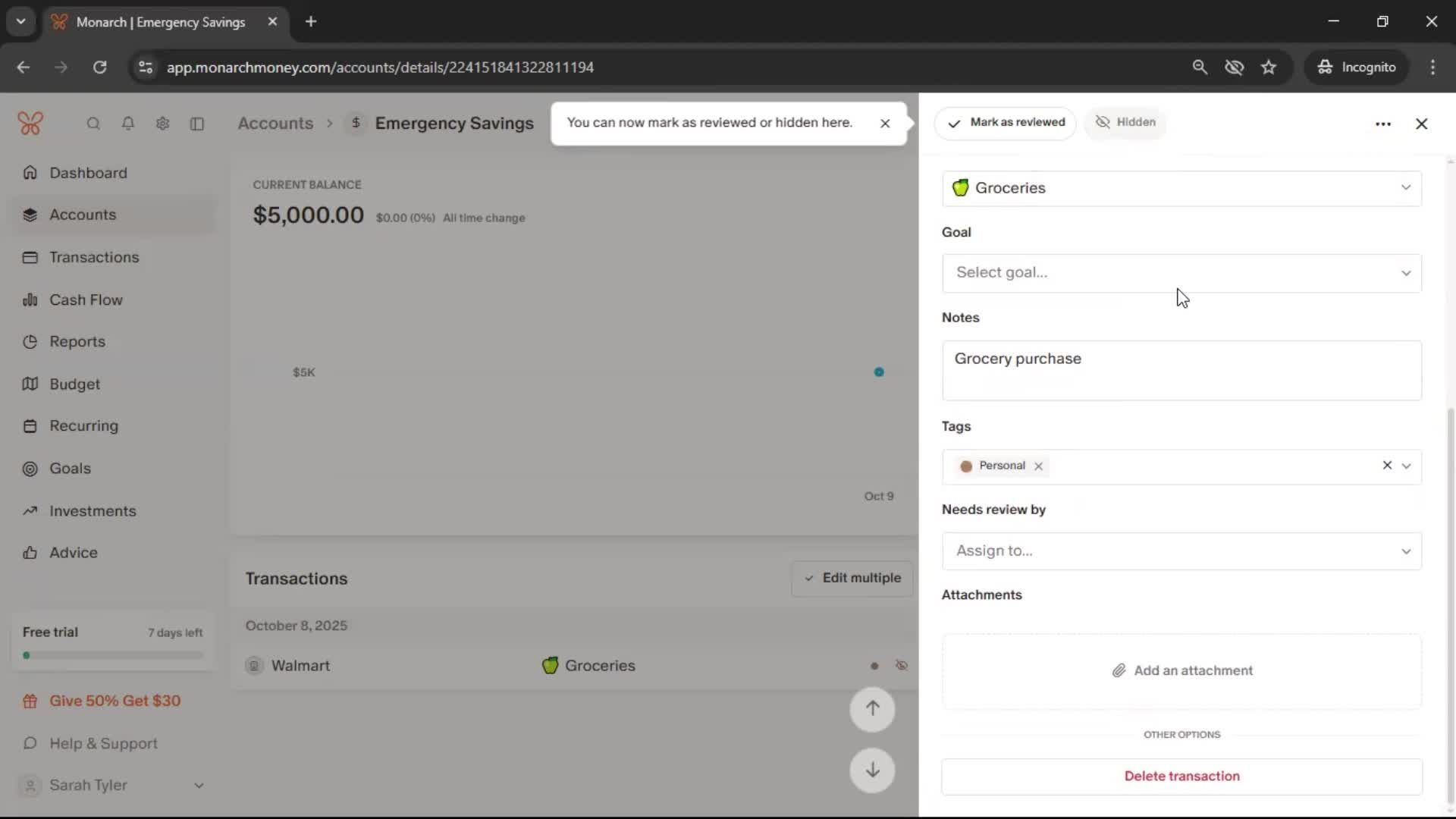Toggle Hidden status for transaction
The width and height of the screenshot is (1456, 819).
(1125, 123)
